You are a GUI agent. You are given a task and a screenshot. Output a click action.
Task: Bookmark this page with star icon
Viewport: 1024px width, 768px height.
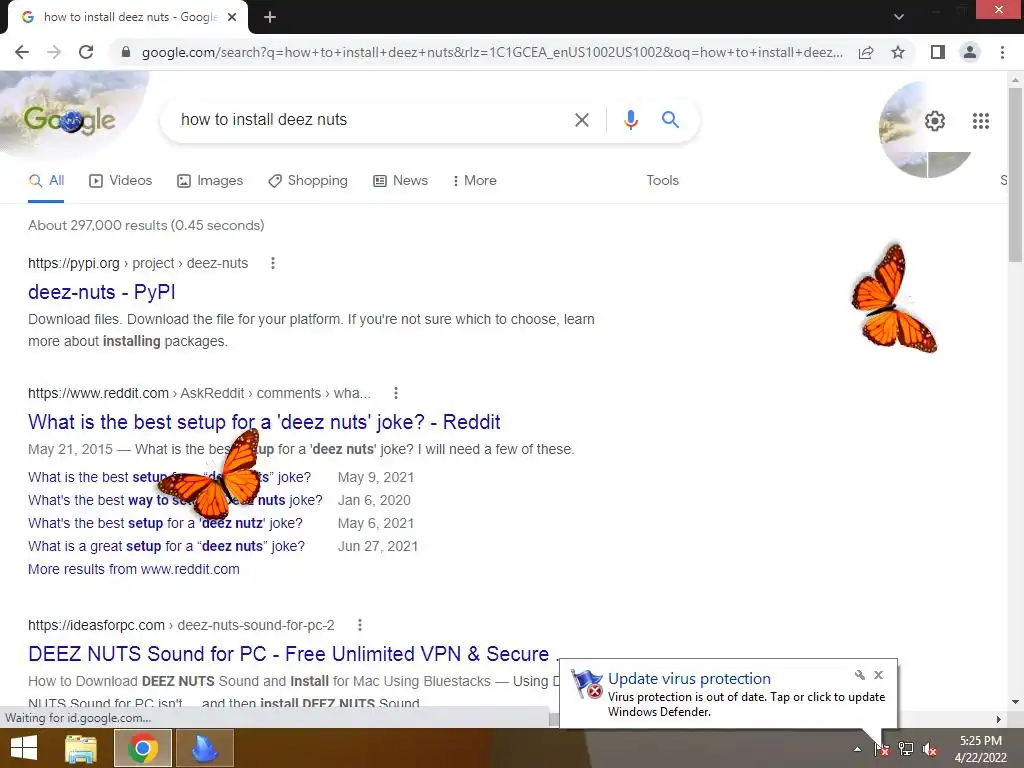tap(898, 52)
